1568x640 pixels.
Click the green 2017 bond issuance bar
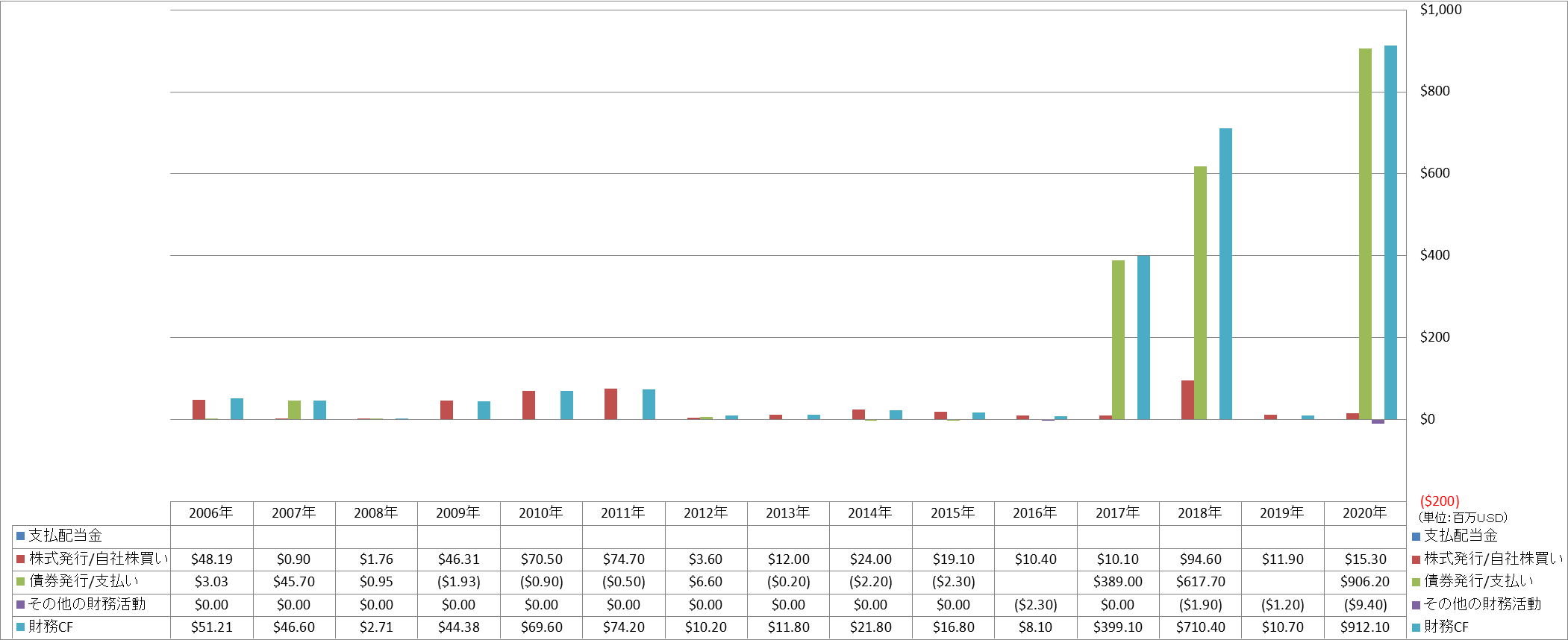coord(1118,339)
